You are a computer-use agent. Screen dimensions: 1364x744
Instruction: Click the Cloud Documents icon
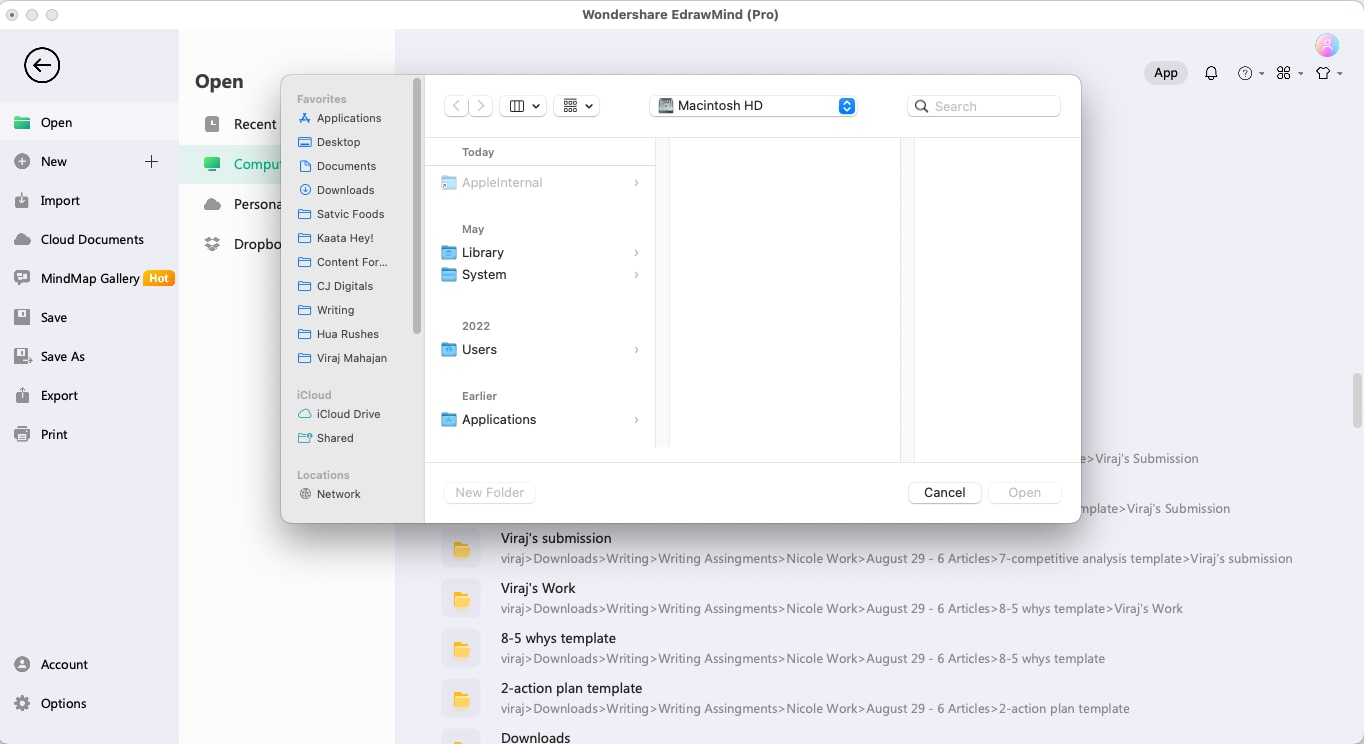pos(22,239)
